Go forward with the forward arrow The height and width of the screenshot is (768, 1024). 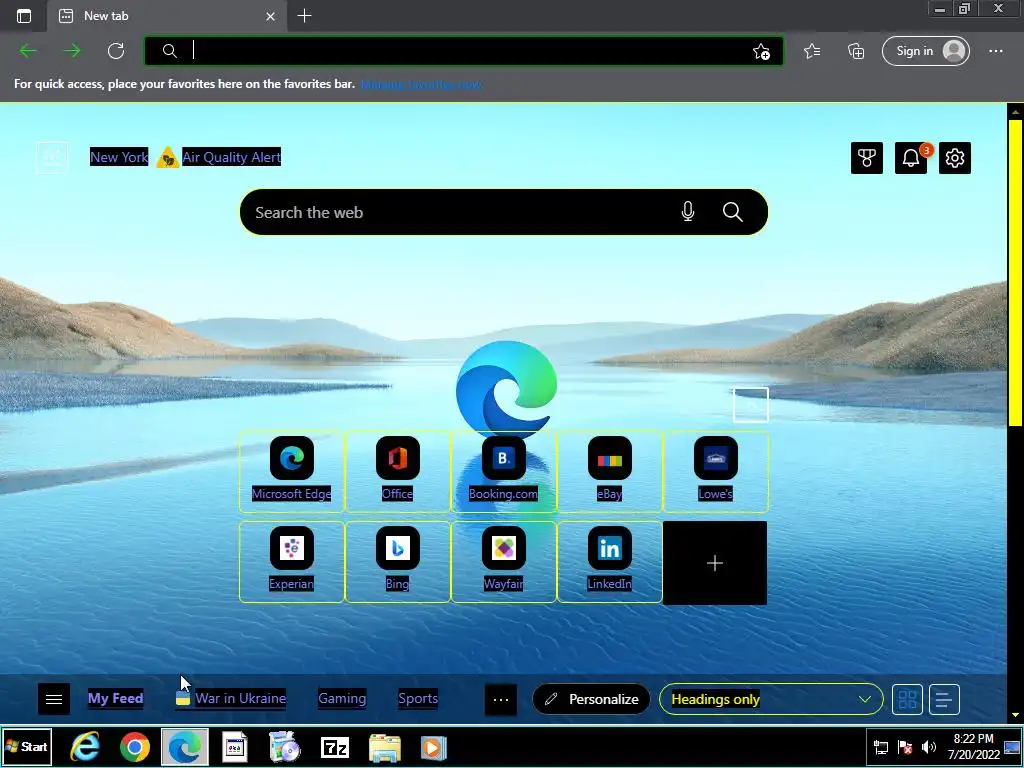[72, 51]
